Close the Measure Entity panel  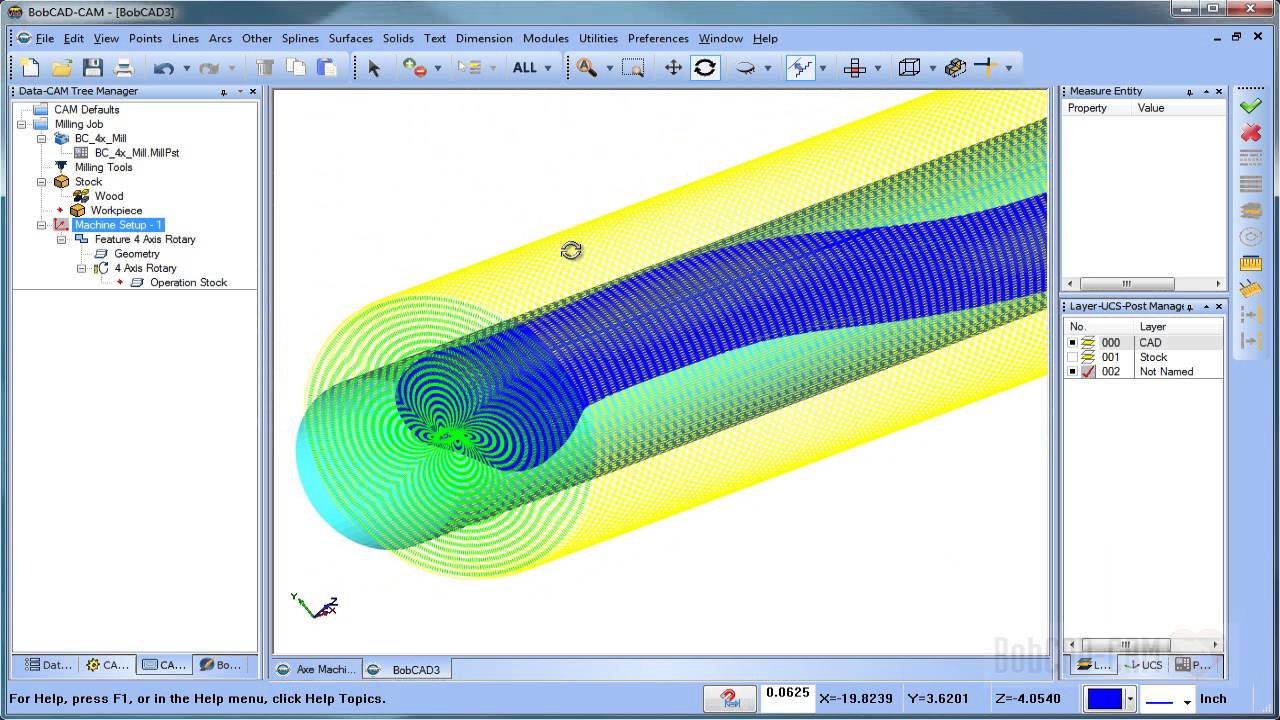click(x=1219, y=91)
